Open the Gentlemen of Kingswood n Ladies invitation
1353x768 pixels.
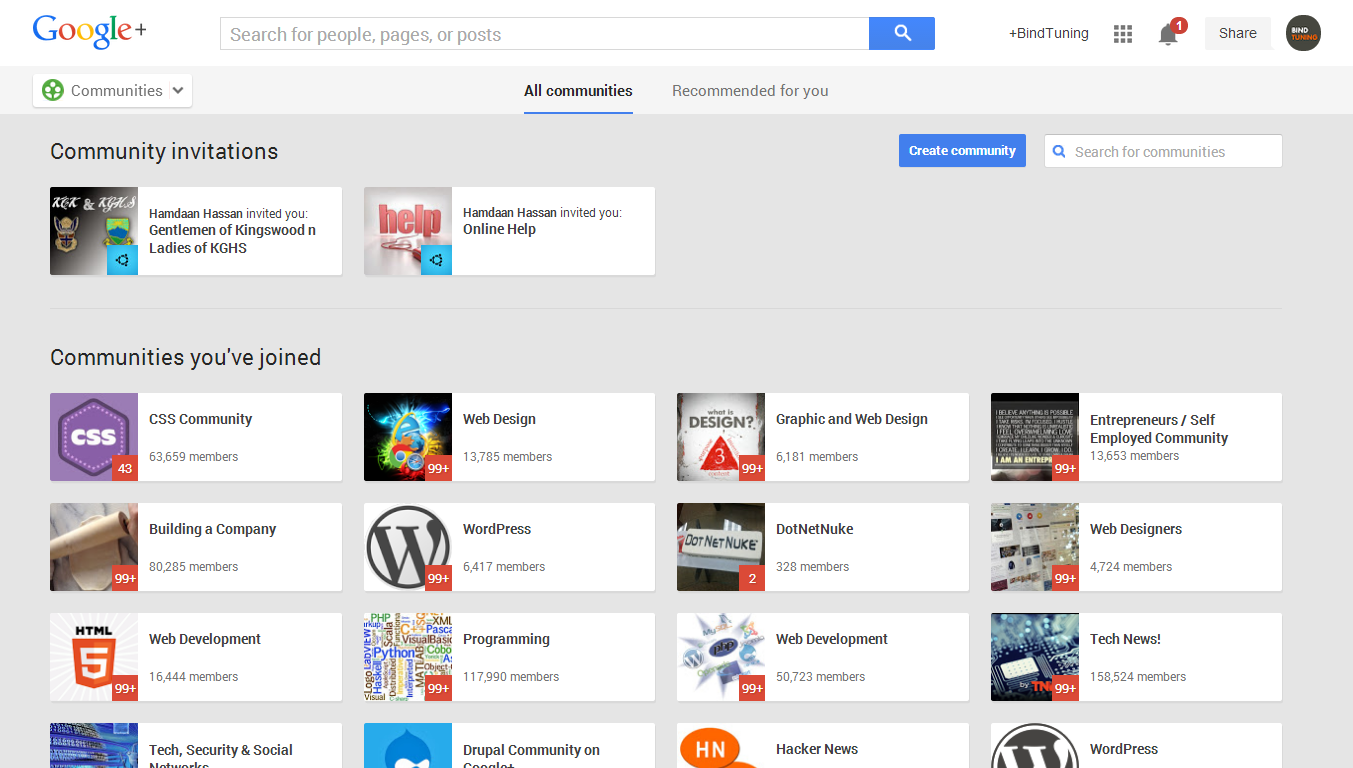coord(232,239)
